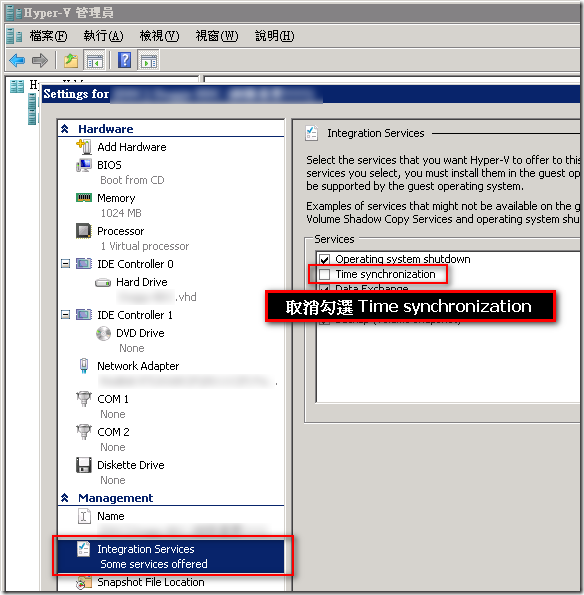Open the Help question mark icon
The width and height of the screenshot is (584, 595).
click(124, 60)
